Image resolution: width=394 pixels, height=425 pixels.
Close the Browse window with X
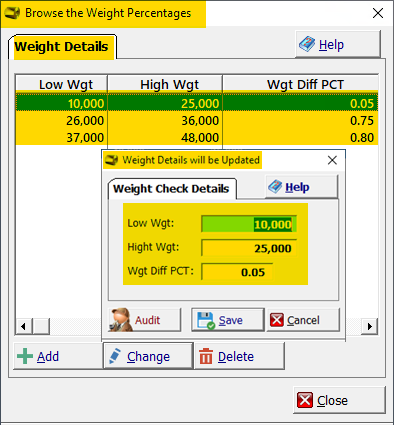378,13
